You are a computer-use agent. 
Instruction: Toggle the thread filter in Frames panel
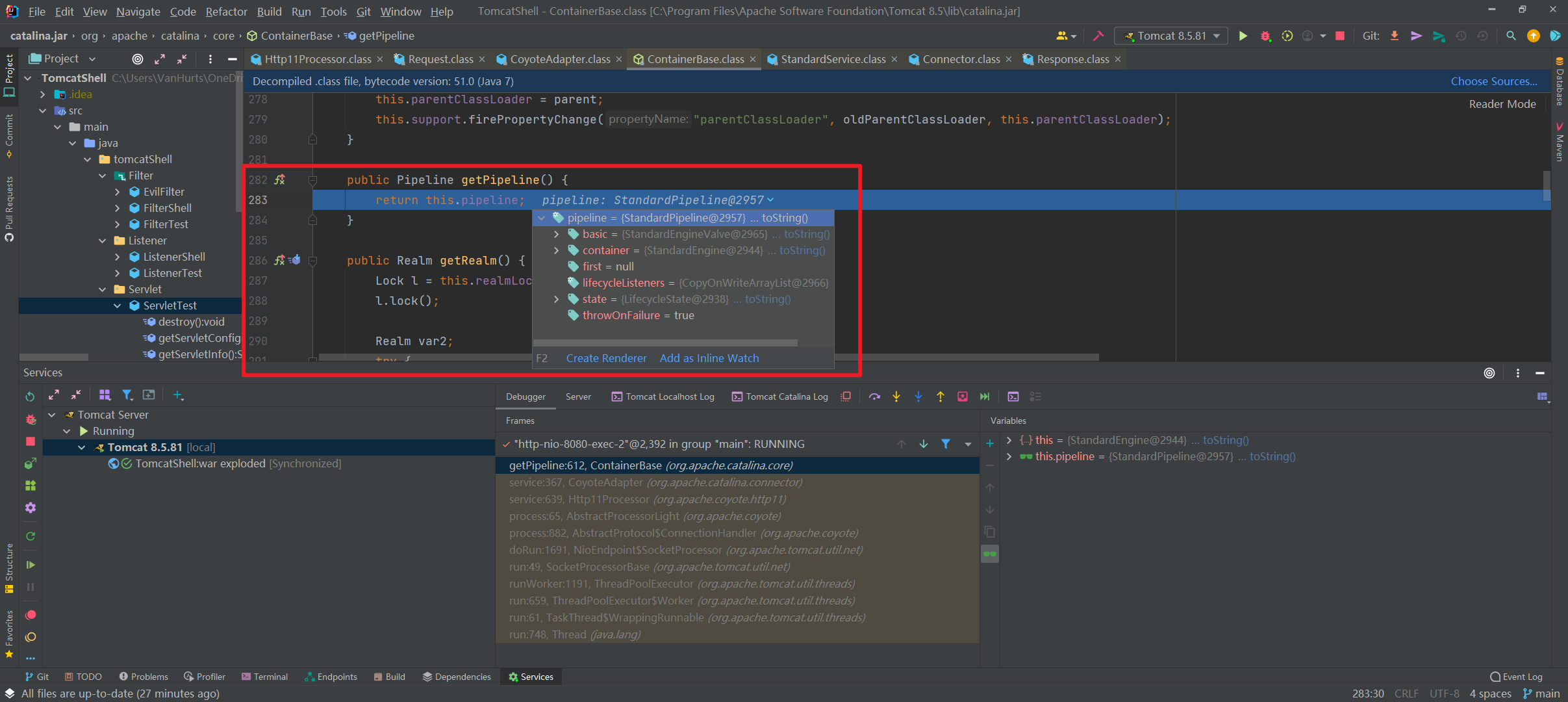coord(945,444)
